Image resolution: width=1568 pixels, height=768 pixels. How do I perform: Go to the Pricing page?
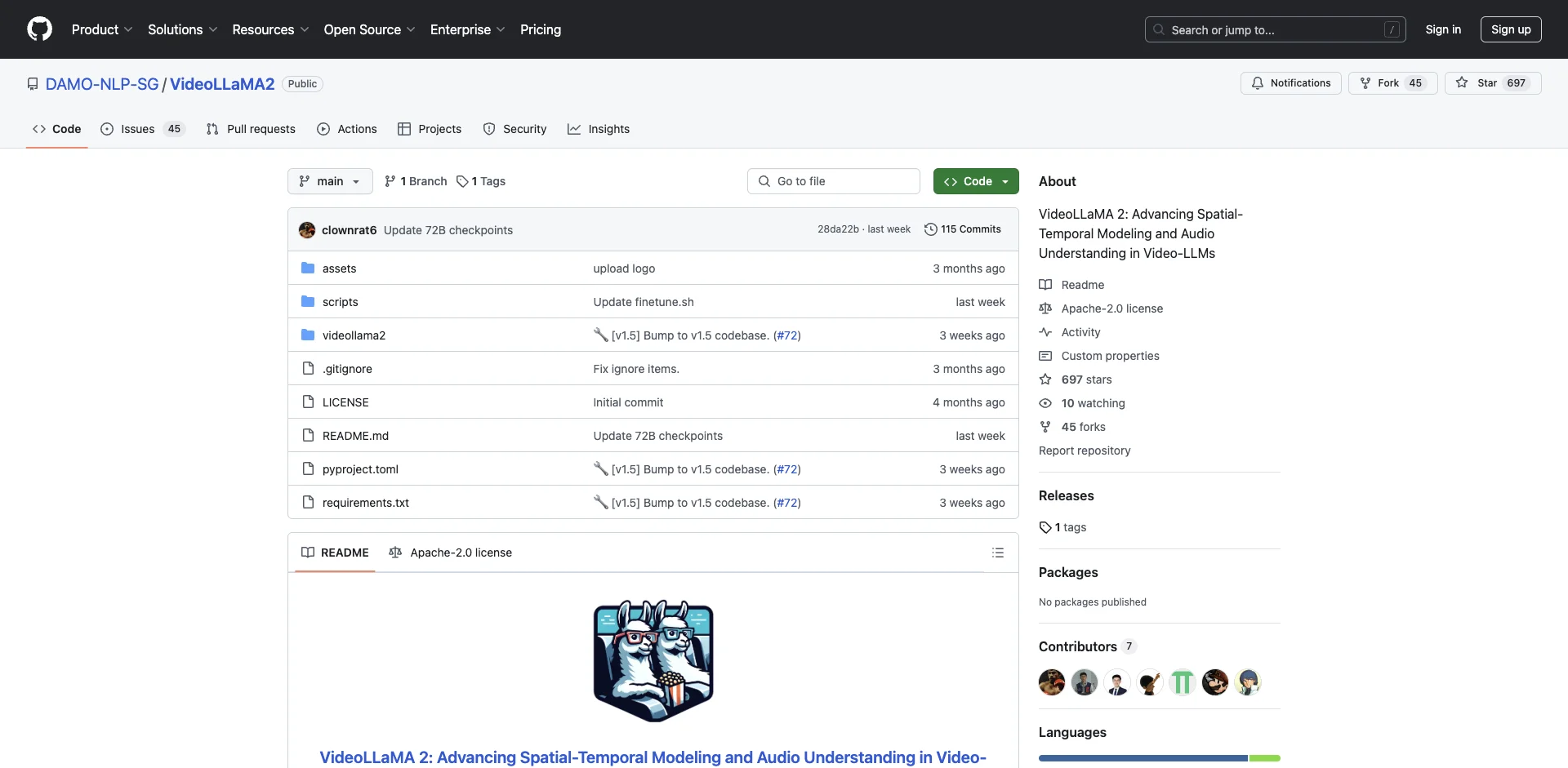tap(541, 29)
